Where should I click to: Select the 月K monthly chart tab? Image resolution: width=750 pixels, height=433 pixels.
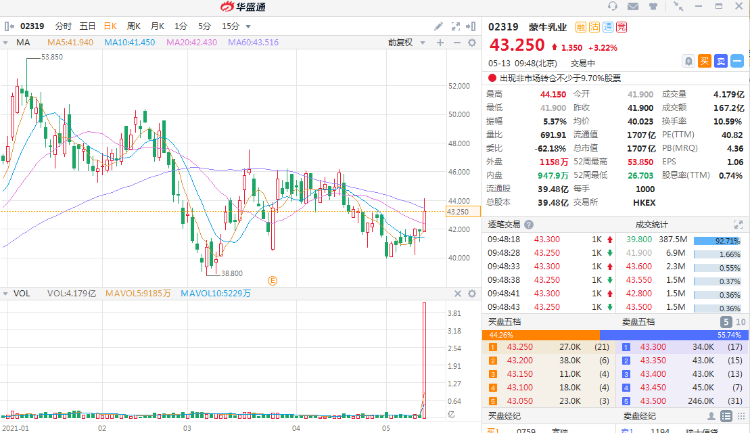click(x=157, y=26)
